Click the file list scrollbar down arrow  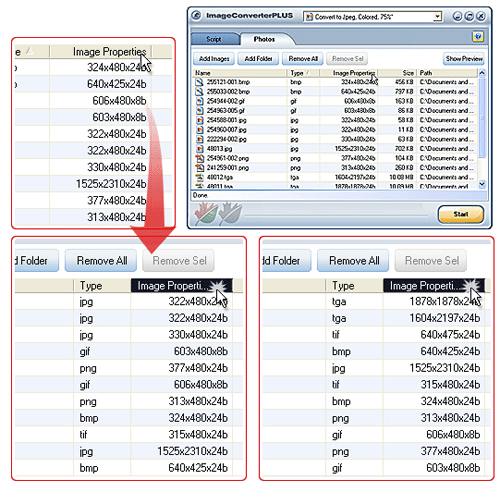(482, 184)
